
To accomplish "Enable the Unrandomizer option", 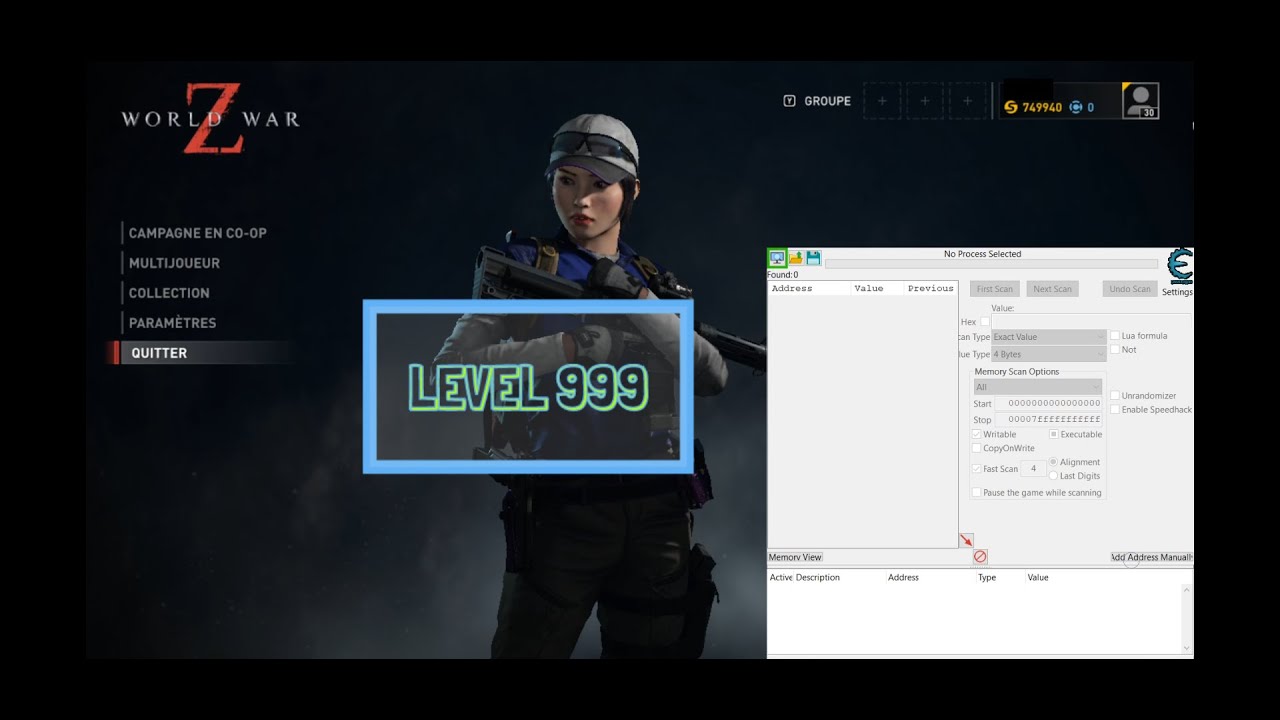I will [x=1115, y=396].
